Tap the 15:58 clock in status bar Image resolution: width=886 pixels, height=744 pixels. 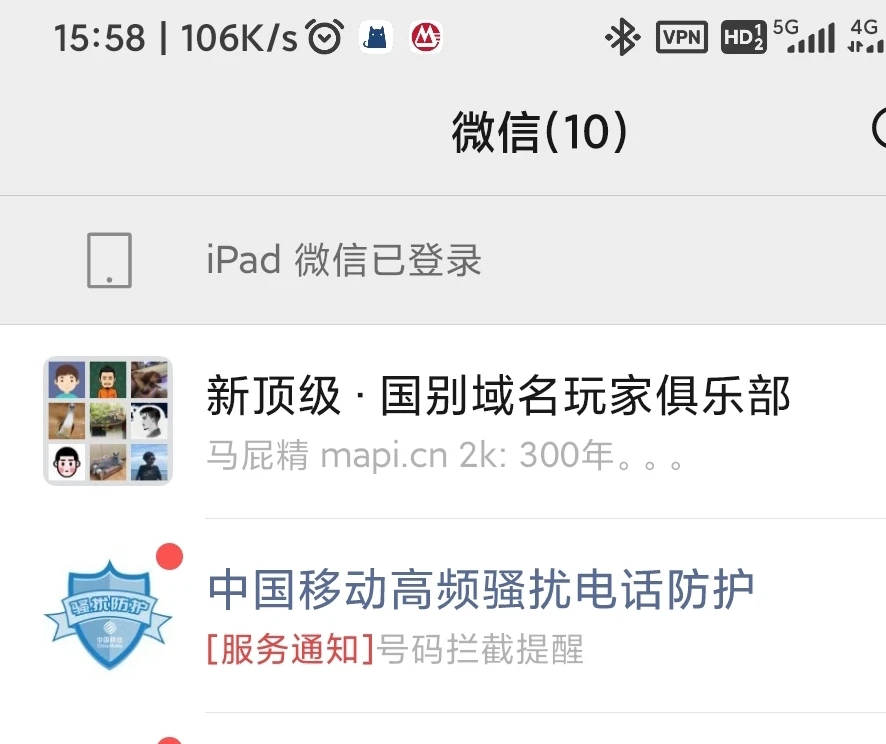(x=99, y=38)
